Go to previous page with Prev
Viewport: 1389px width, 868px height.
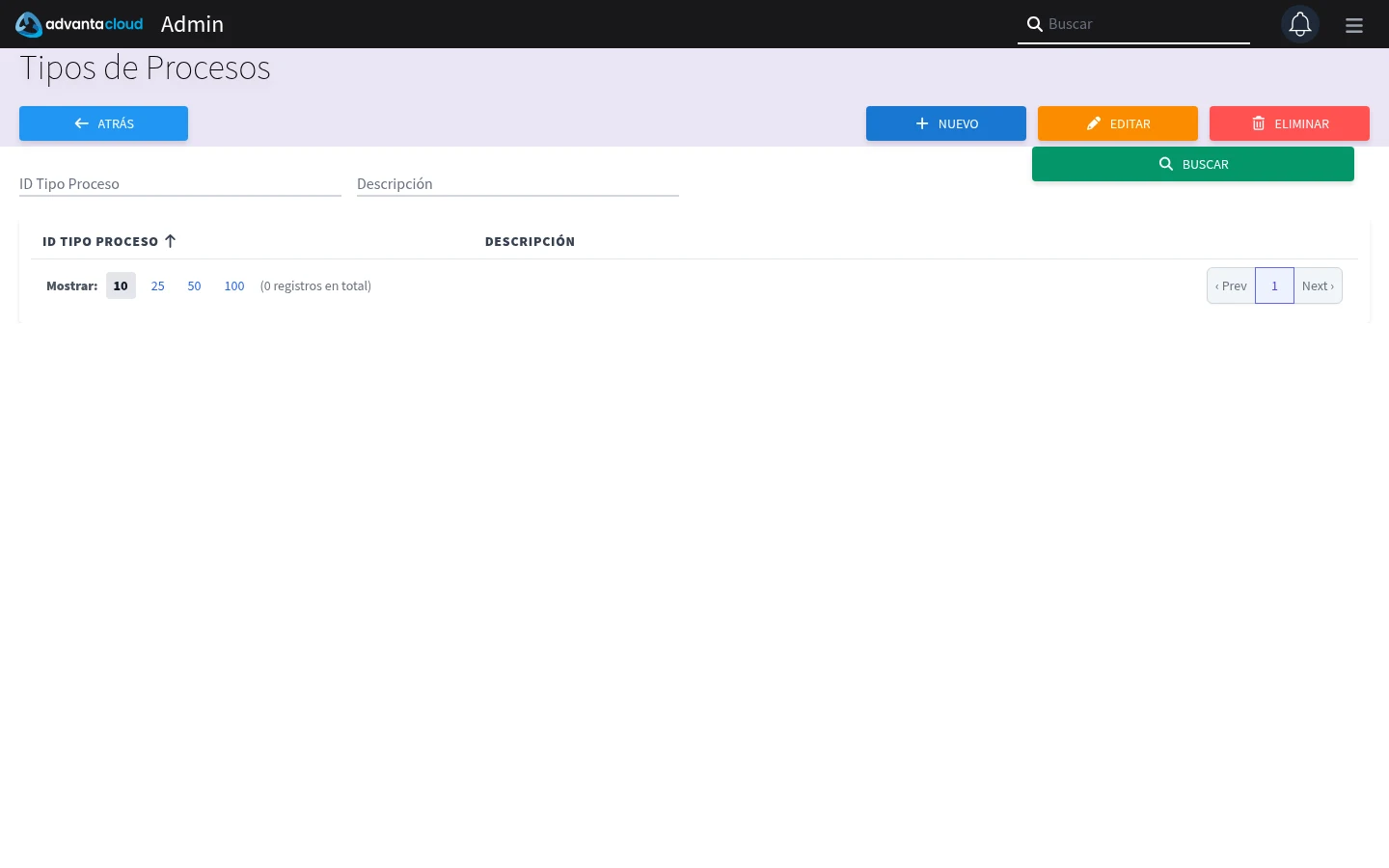(1231, 285)
